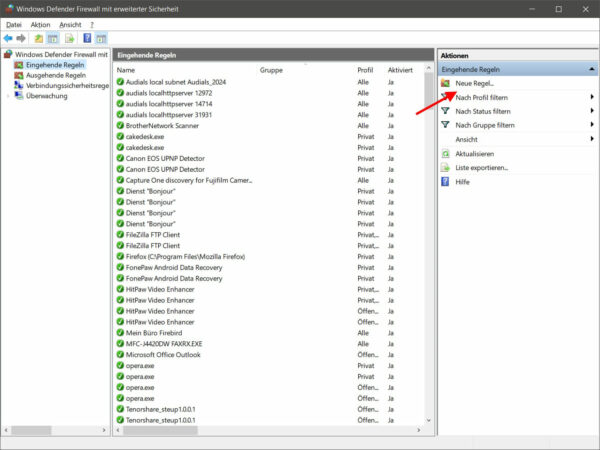Click green check icon of Mein Büro Firebird
Image resolution: width=600 pixels, height=450 pixels.
[120, 333]
